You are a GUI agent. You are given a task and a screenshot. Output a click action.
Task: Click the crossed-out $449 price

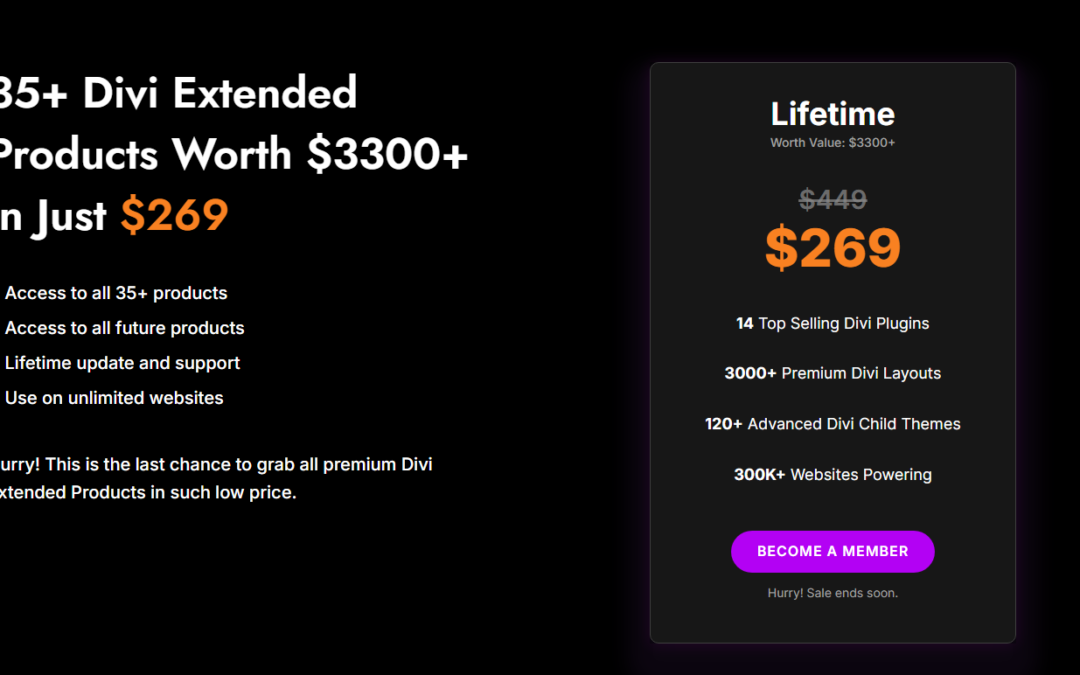click(x=832, y=200)
